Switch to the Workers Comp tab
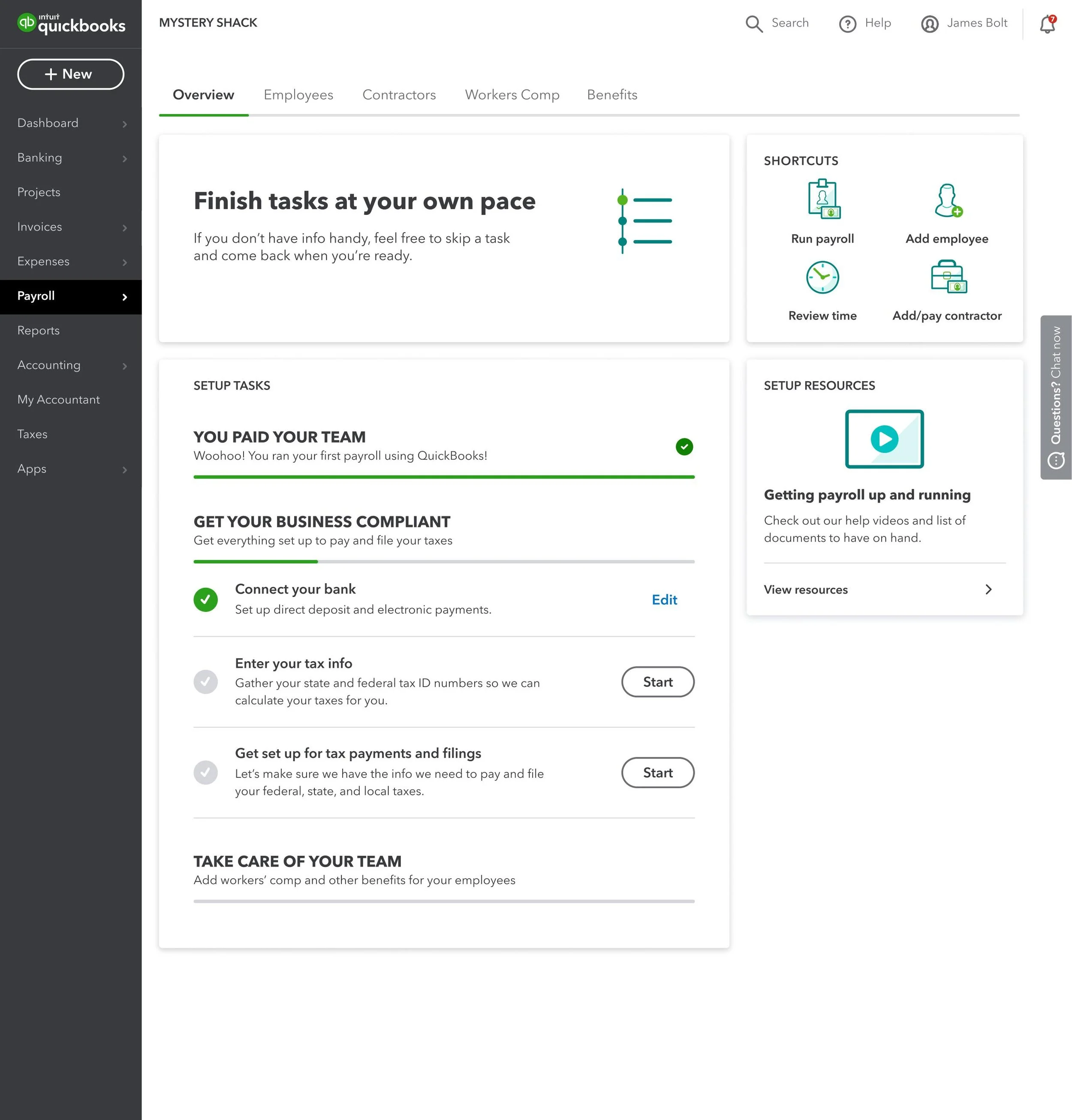The image size is (1072, 1120). click(512, 95)
